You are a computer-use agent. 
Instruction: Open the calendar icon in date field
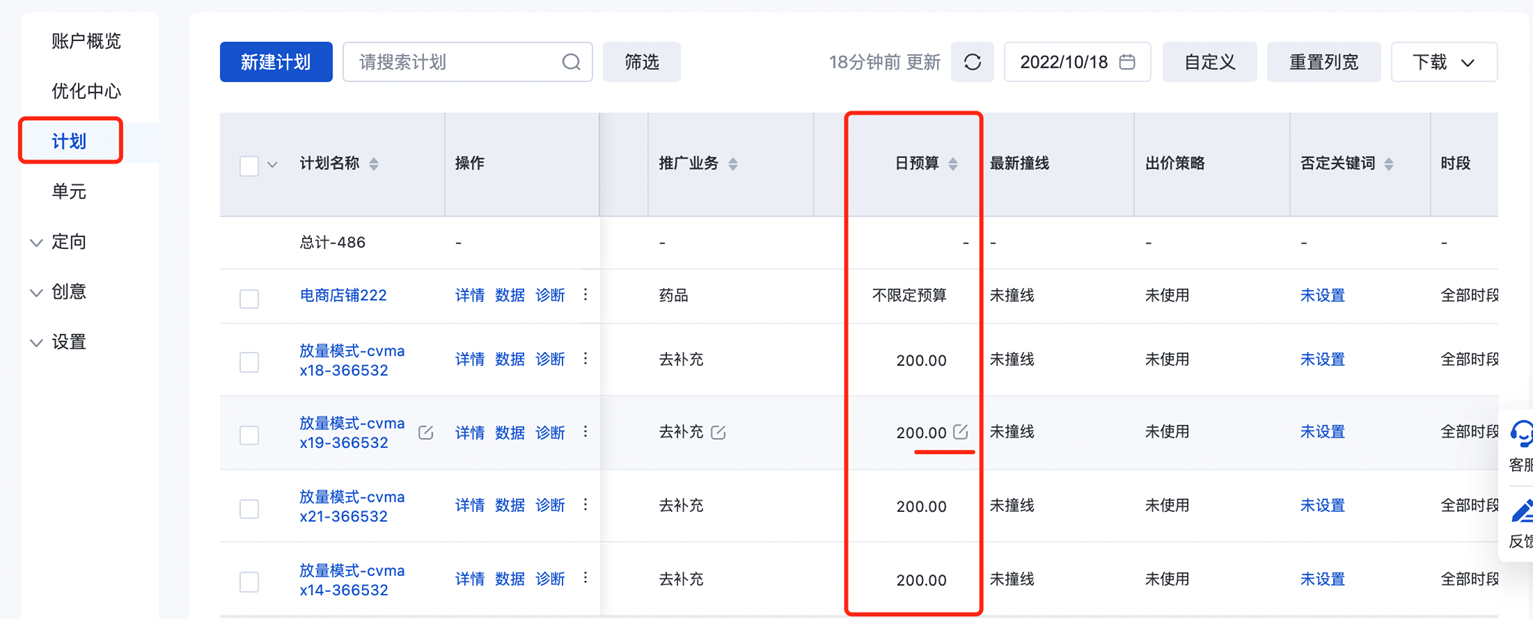coord(1127,62)
